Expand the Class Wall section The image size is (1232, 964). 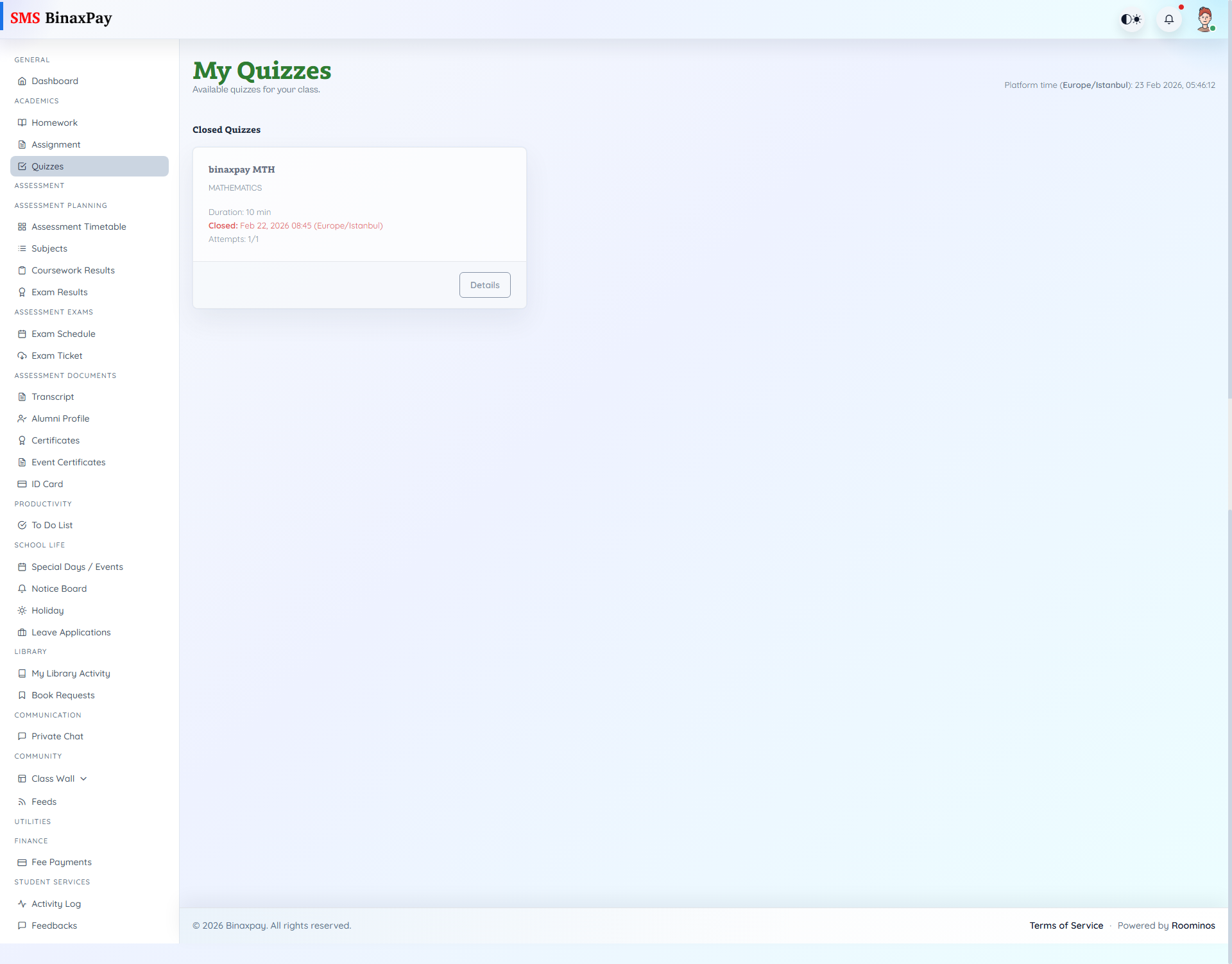(x=84, y=779)
